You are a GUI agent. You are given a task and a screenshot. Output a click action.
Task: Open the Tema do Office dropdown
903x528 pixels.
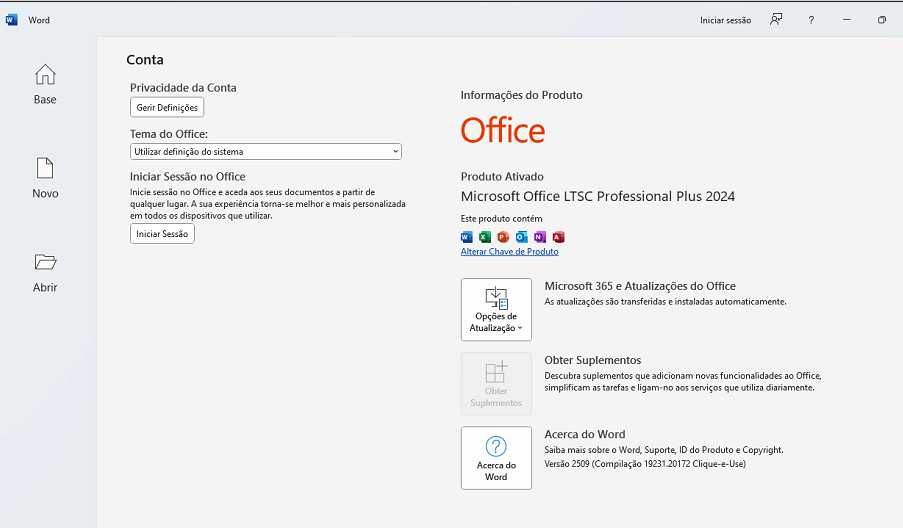coord(265,151)
